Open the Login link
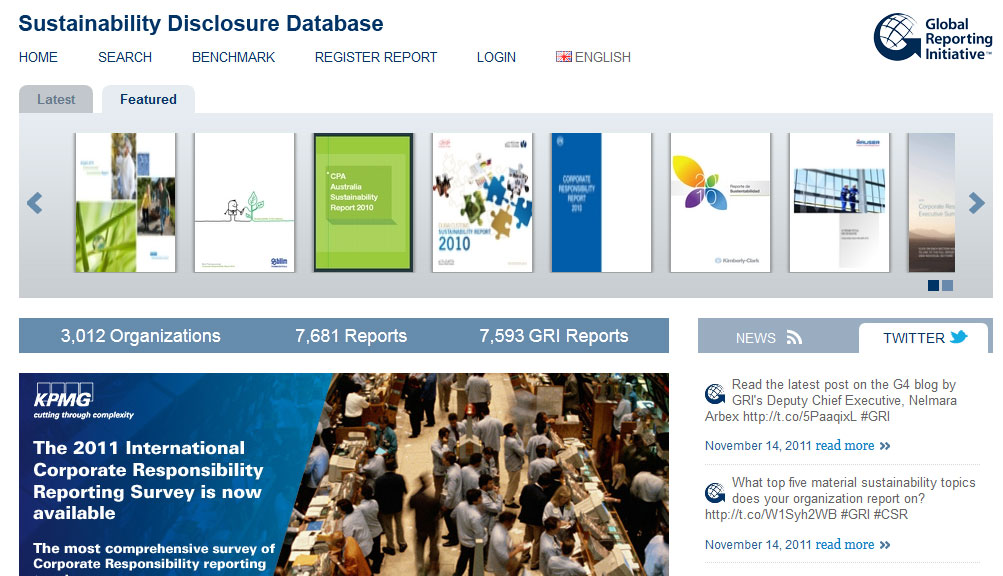Viewport: 1003px width, 576px height. pyautogui.click(x=496, y=57)
